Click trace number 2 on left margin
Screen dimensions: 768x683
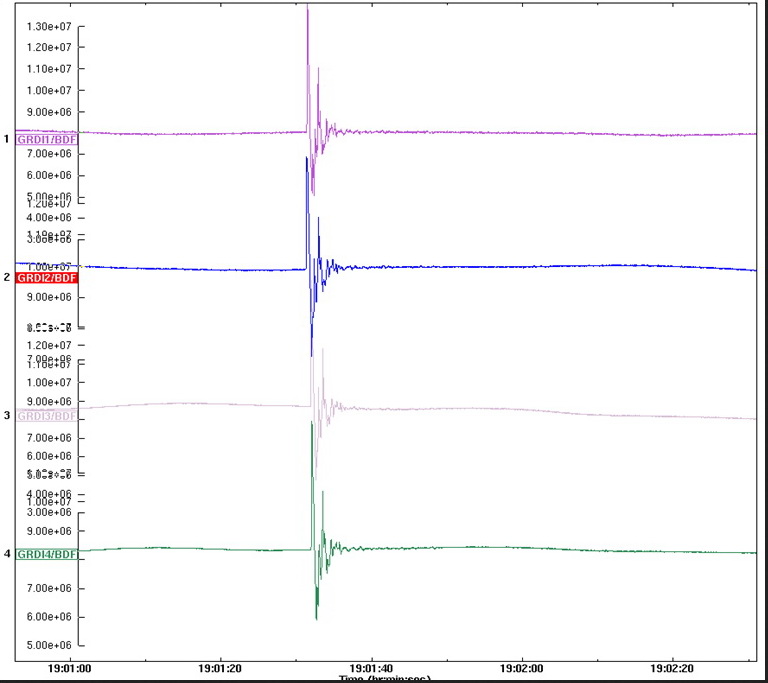click(x=7, y=277)
